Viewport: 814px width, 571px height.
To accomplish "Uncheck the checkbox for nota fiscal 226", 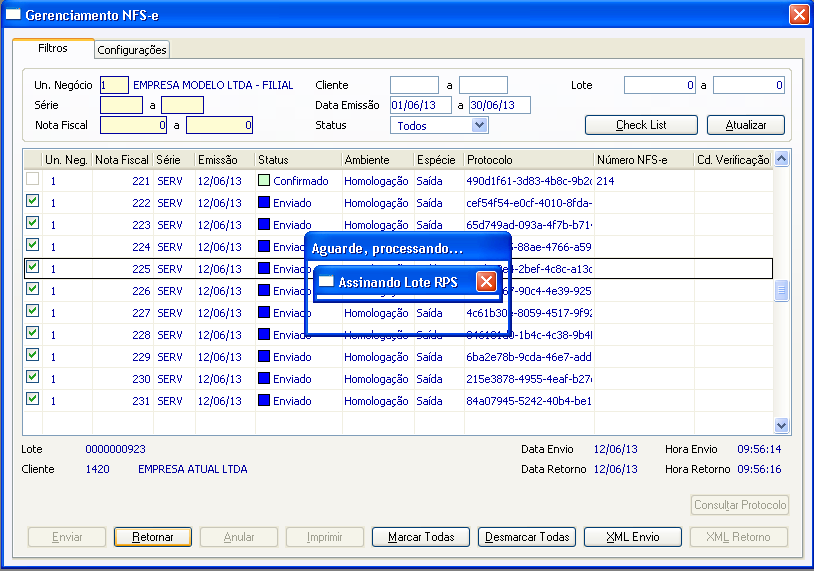I will (33, 289).
